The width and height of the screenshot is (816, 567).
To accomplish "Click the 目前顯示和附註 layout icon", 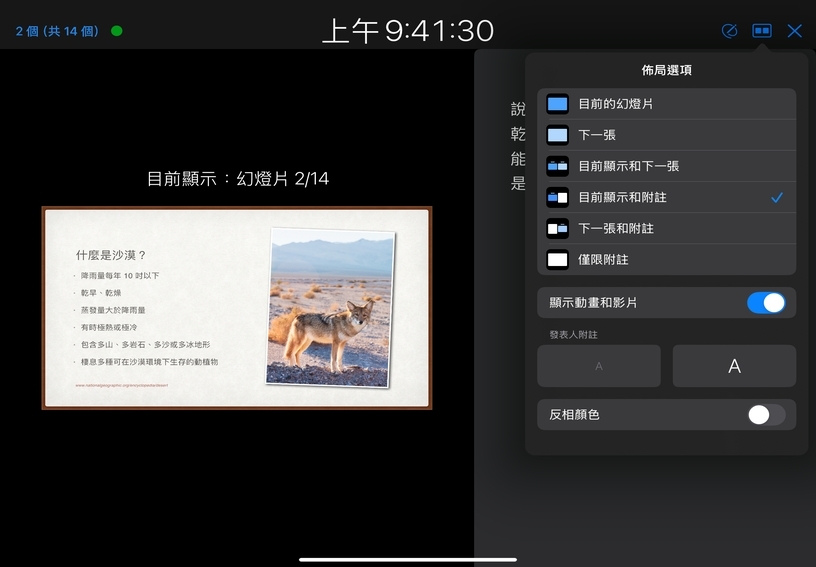I will (558, 197).
